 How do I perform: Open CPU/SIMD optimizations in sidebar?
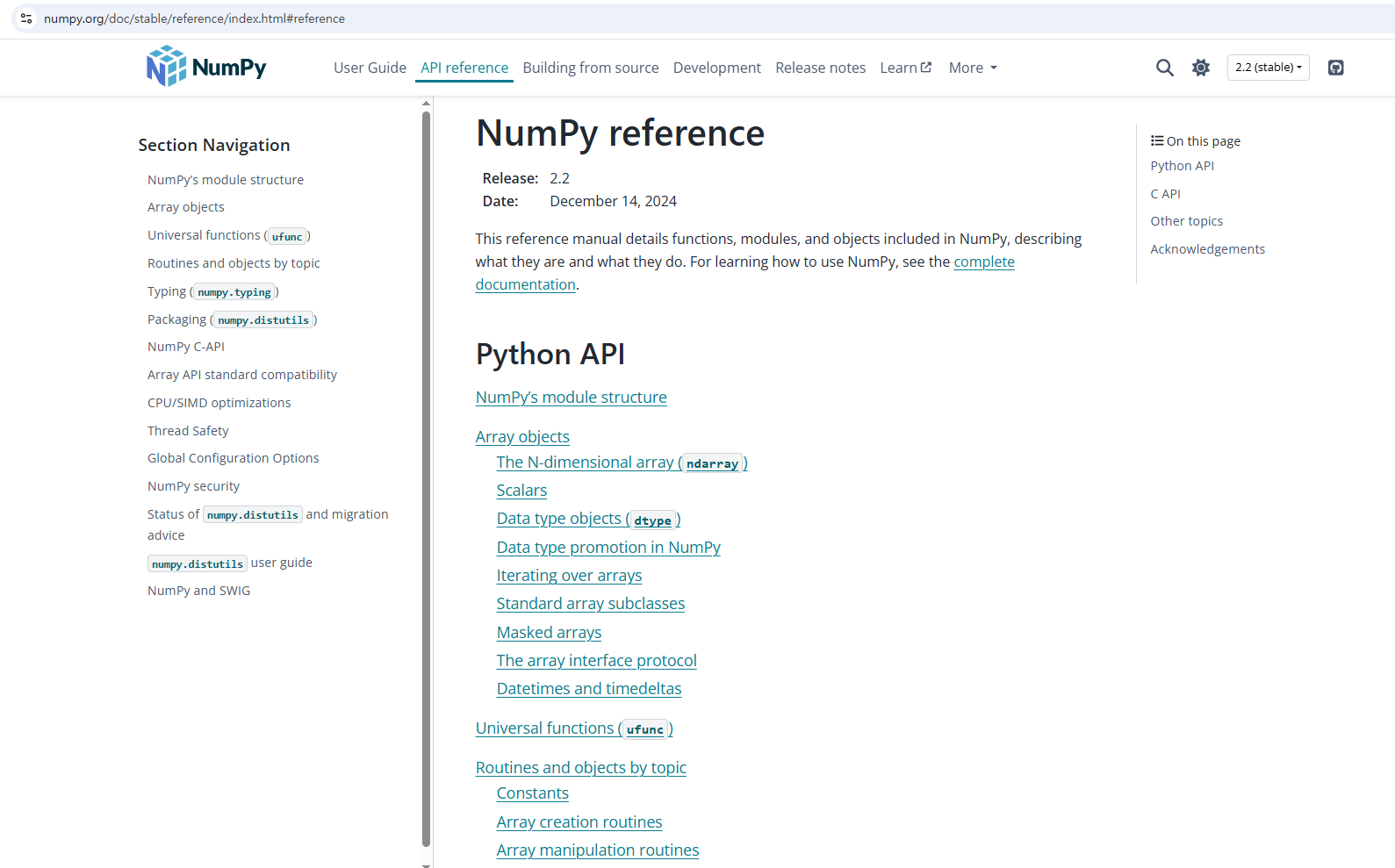pyautogui.click(x=219, y=403)
